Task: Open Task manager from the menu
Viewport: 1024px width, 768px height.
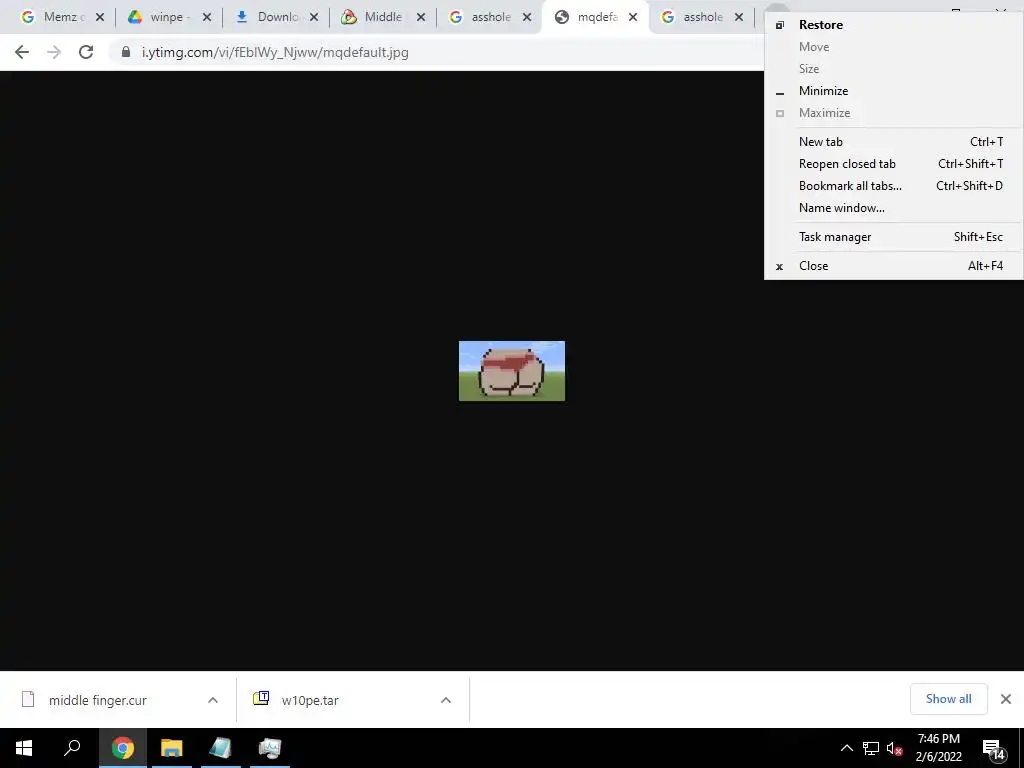Action: coord(893,237)
